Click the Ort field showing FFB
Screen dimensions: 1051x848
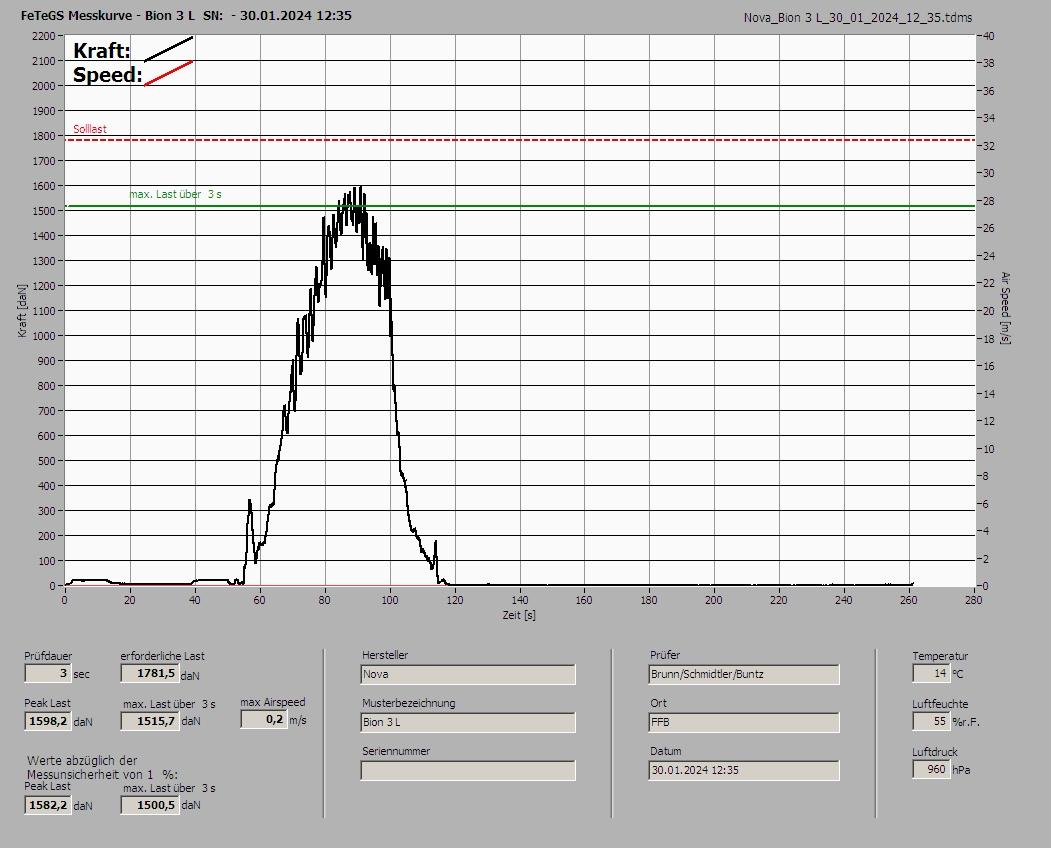[744, 723]
